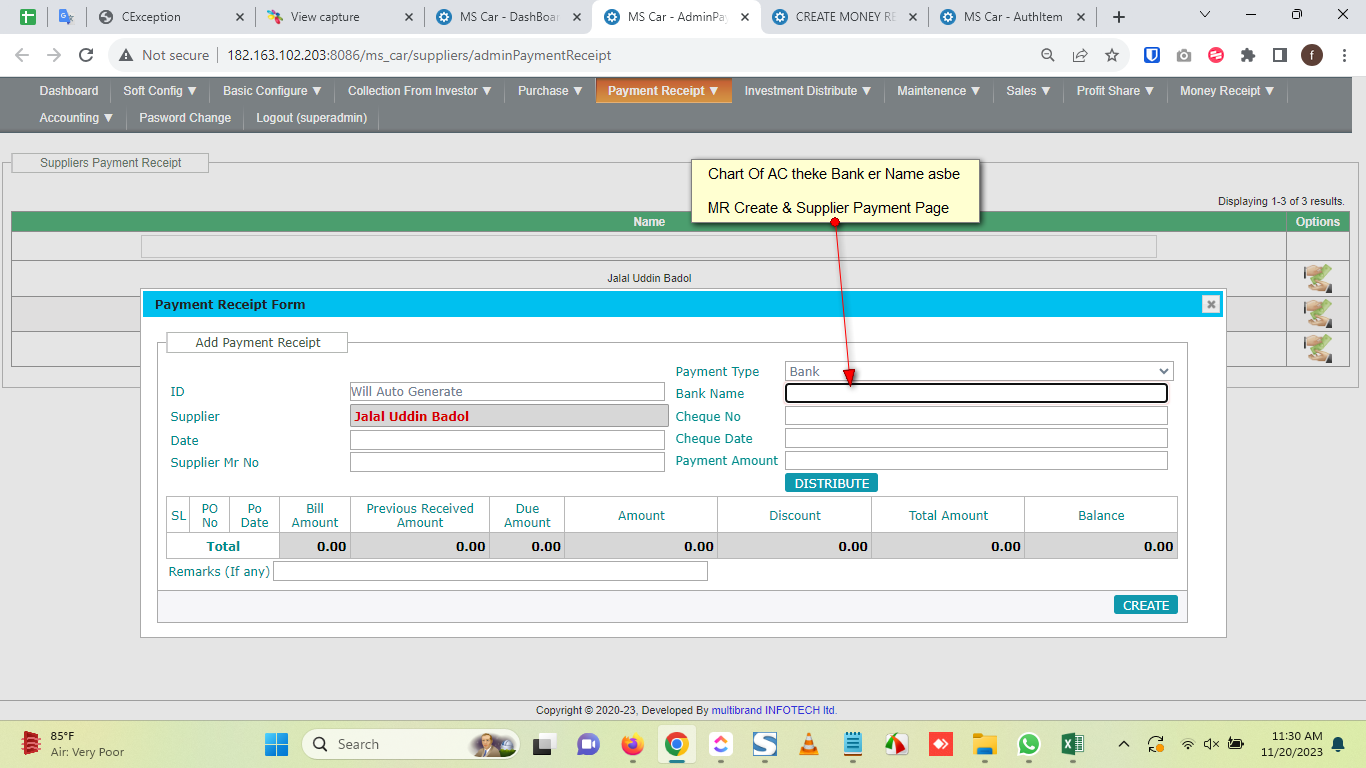Focus the Bank Name field
Viewport: 1366px width, 768px height.
click(976, 393)
